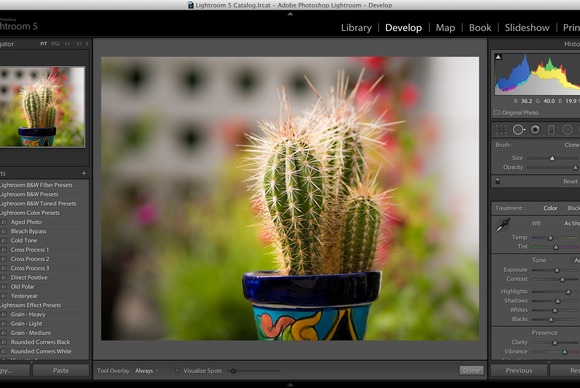Screen dimensions: 580x388
Task: Click the Rounded Corners Black preset icon
Action: point(4,342)
